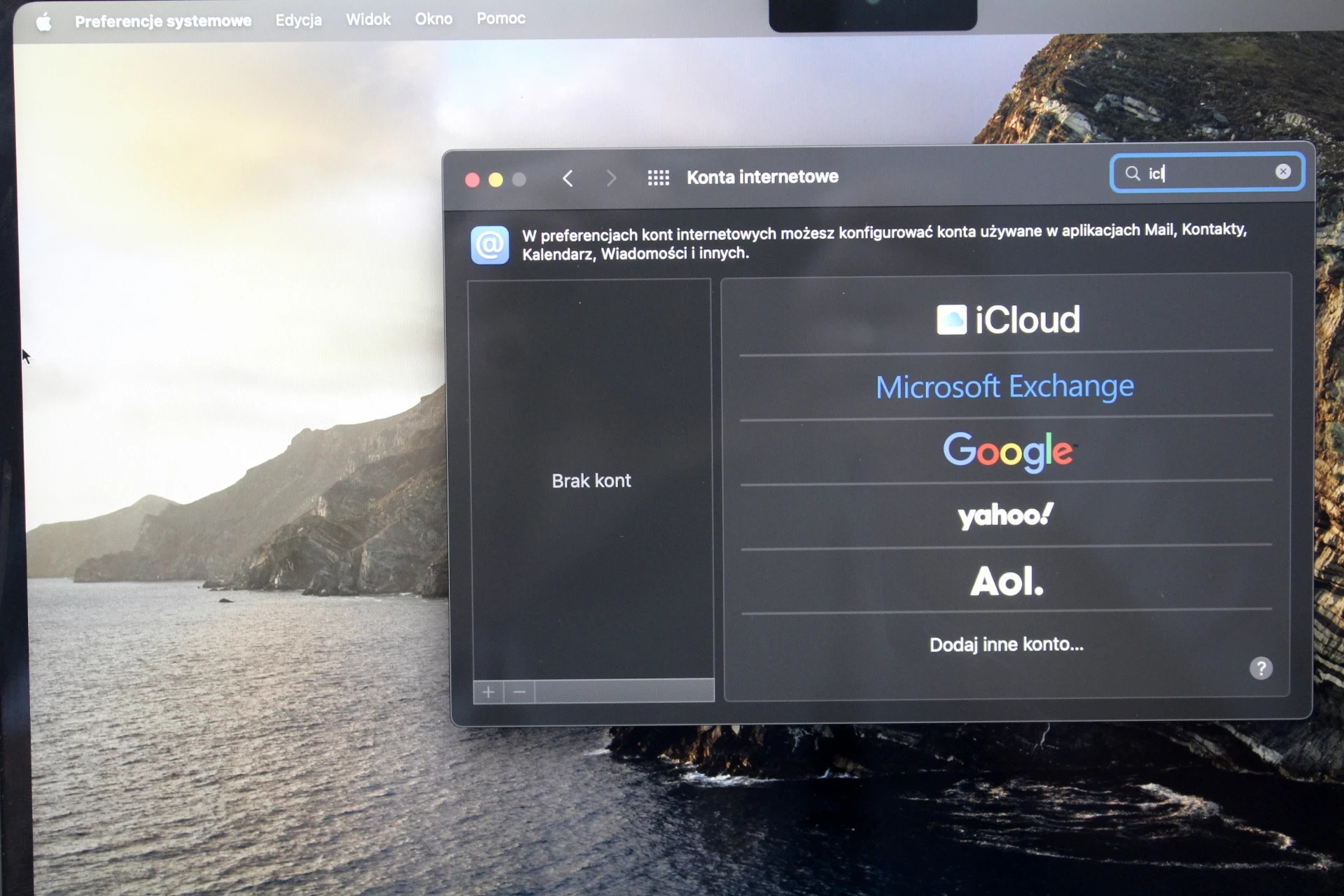Click the minus button to remove account
Viewport: 1344px width, 896px height.
519,692
